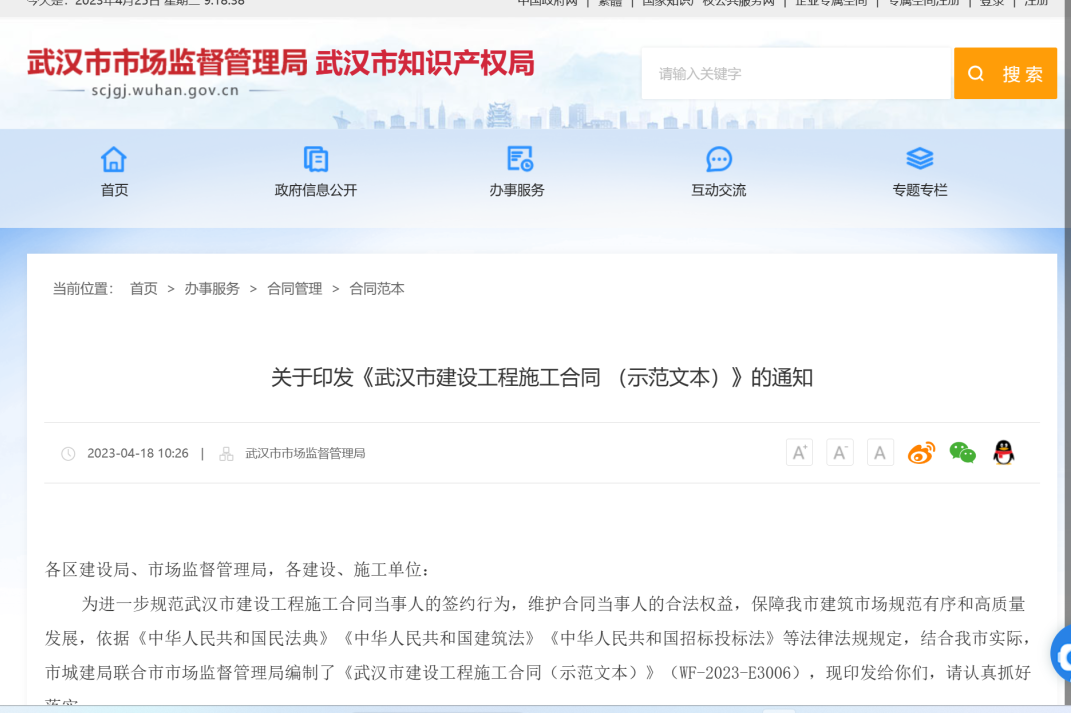The width and height of the screenshot is (1071, 713).
Task: Open 办事服务 breadcrumb link
Action: coord(212,289)
